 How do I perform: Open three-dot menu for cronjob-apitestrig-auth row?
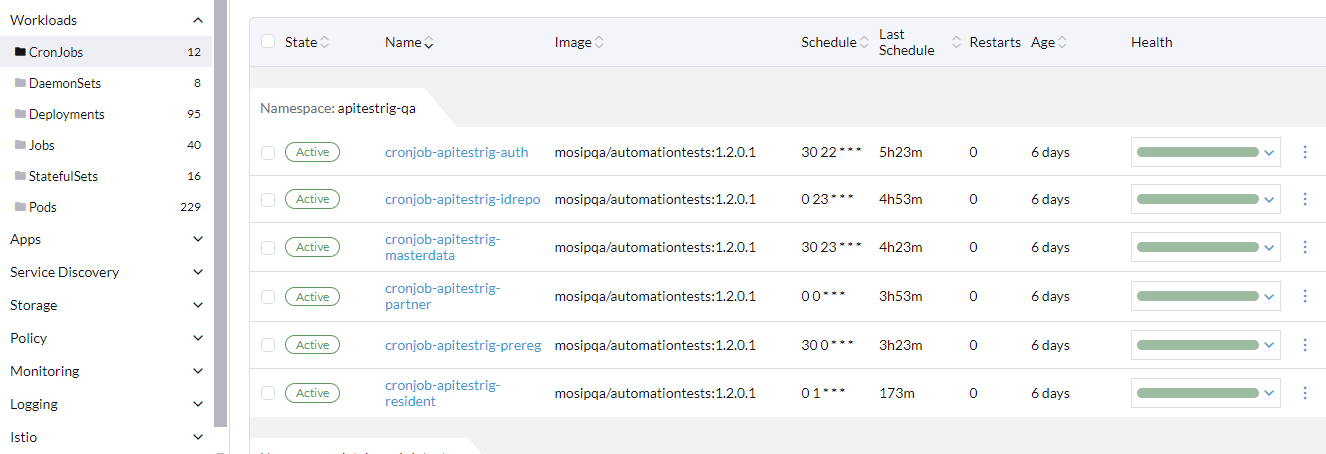click(x=1304, y=152)
